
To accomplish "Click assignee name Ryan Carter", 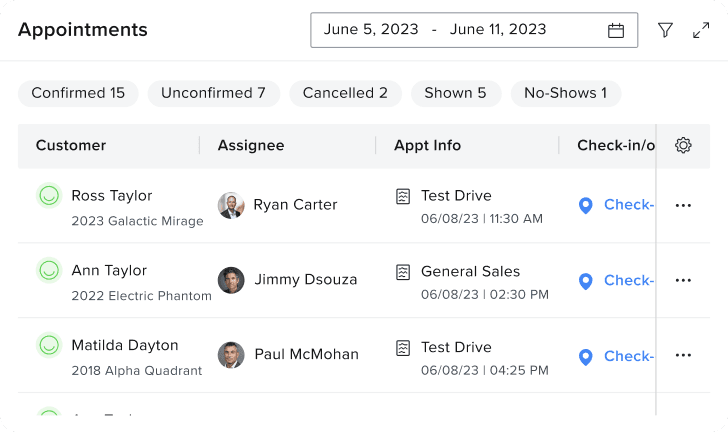I will point(295,205).
